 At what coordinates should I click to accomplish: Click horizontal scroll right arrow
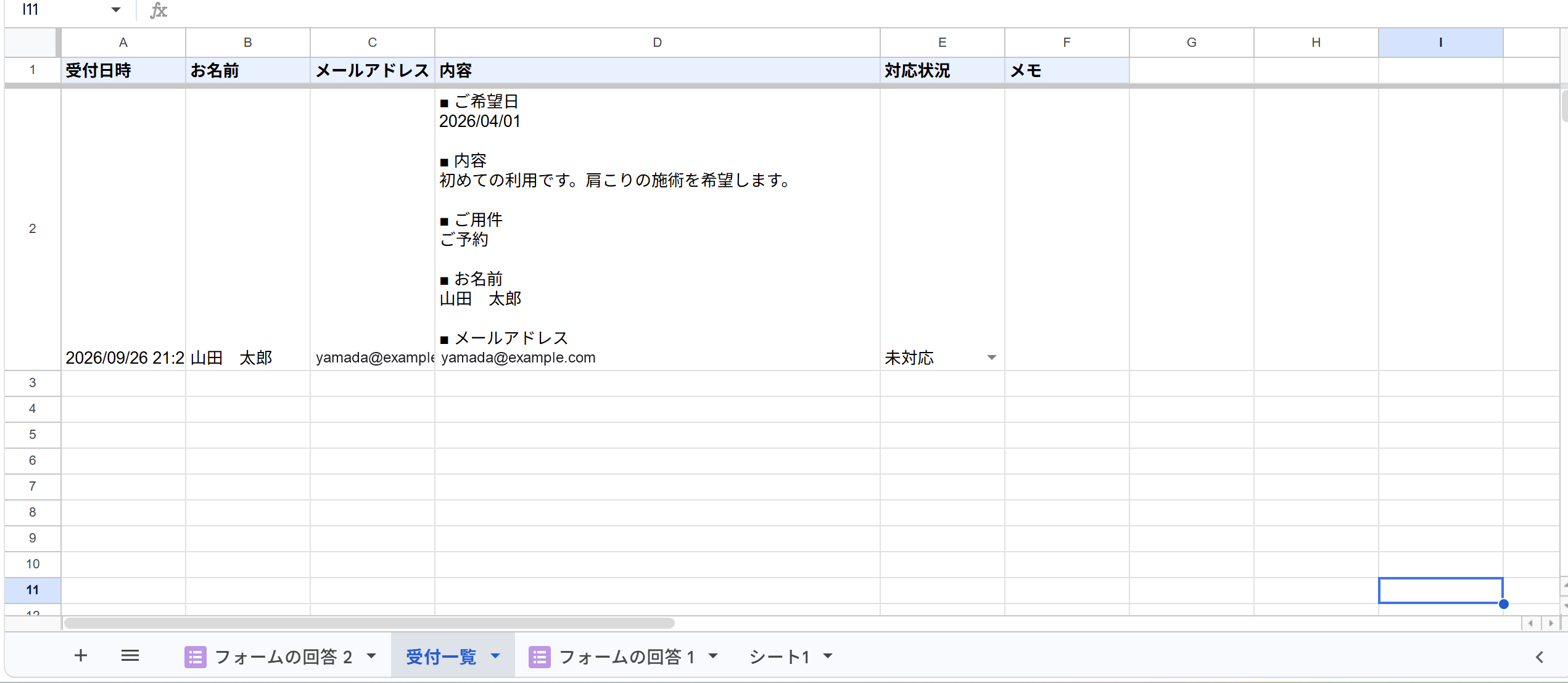point(1551,623)
